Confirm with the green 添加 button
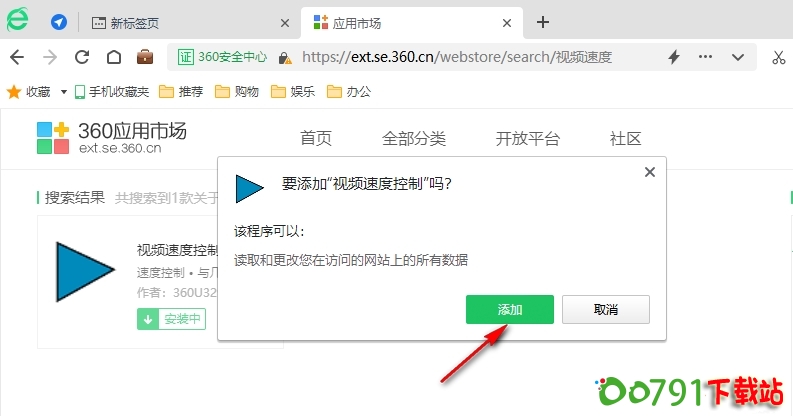Screen dimensions: 793x416 [510, 309]
